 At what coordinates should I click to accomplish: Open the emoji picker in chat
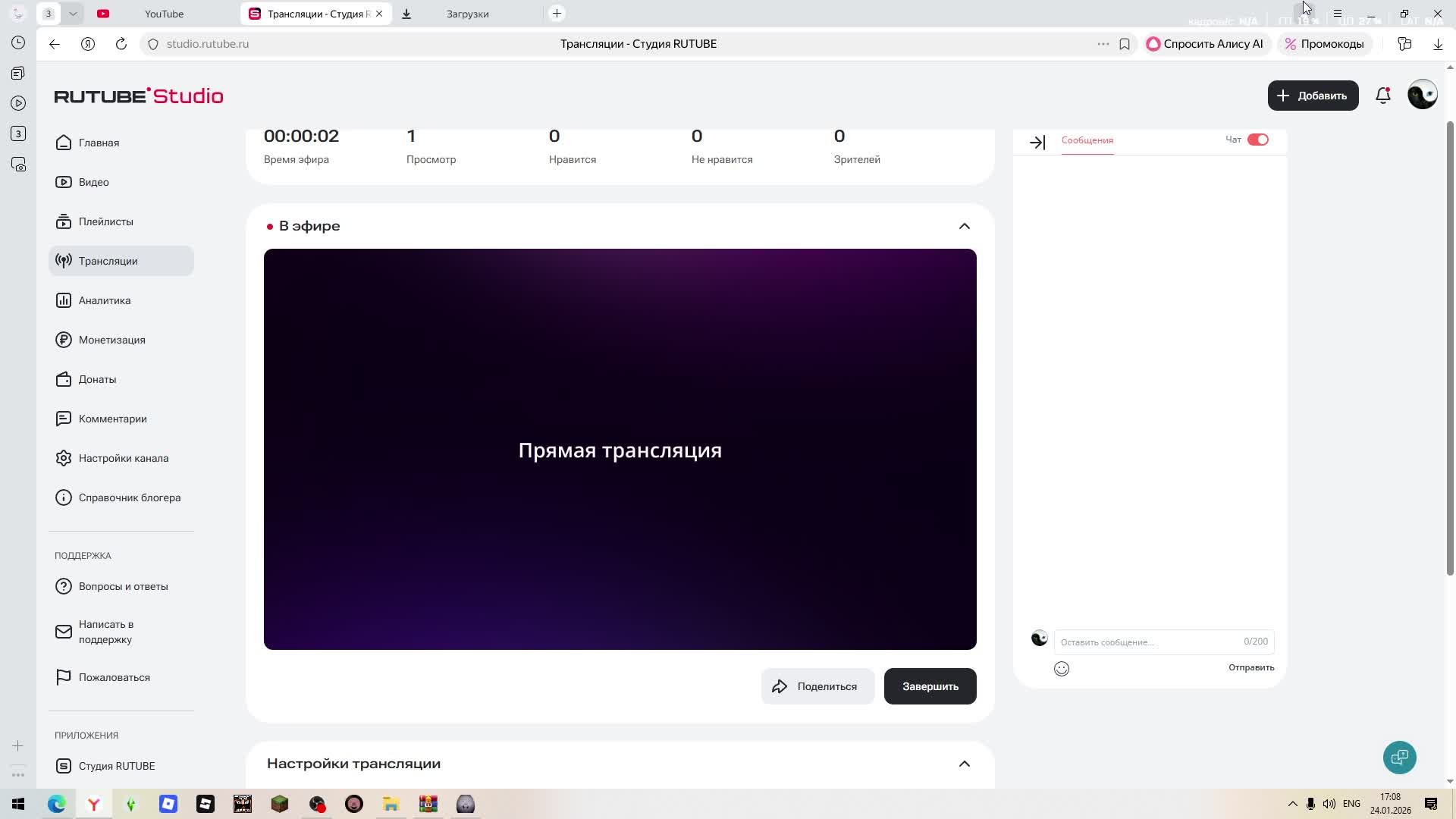click(1061, 668)
